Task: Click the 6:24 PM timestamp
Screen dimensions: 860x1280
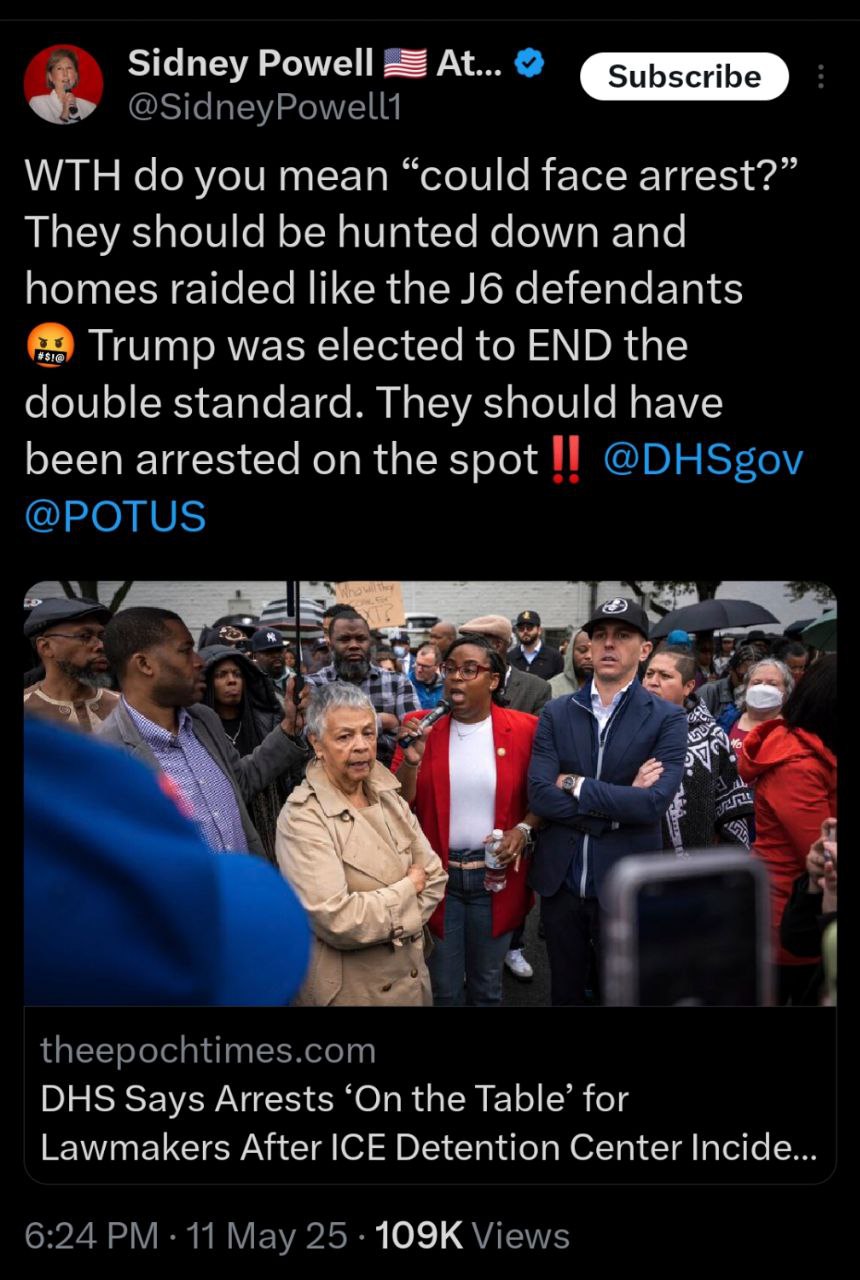Action: pos(91,1236)
